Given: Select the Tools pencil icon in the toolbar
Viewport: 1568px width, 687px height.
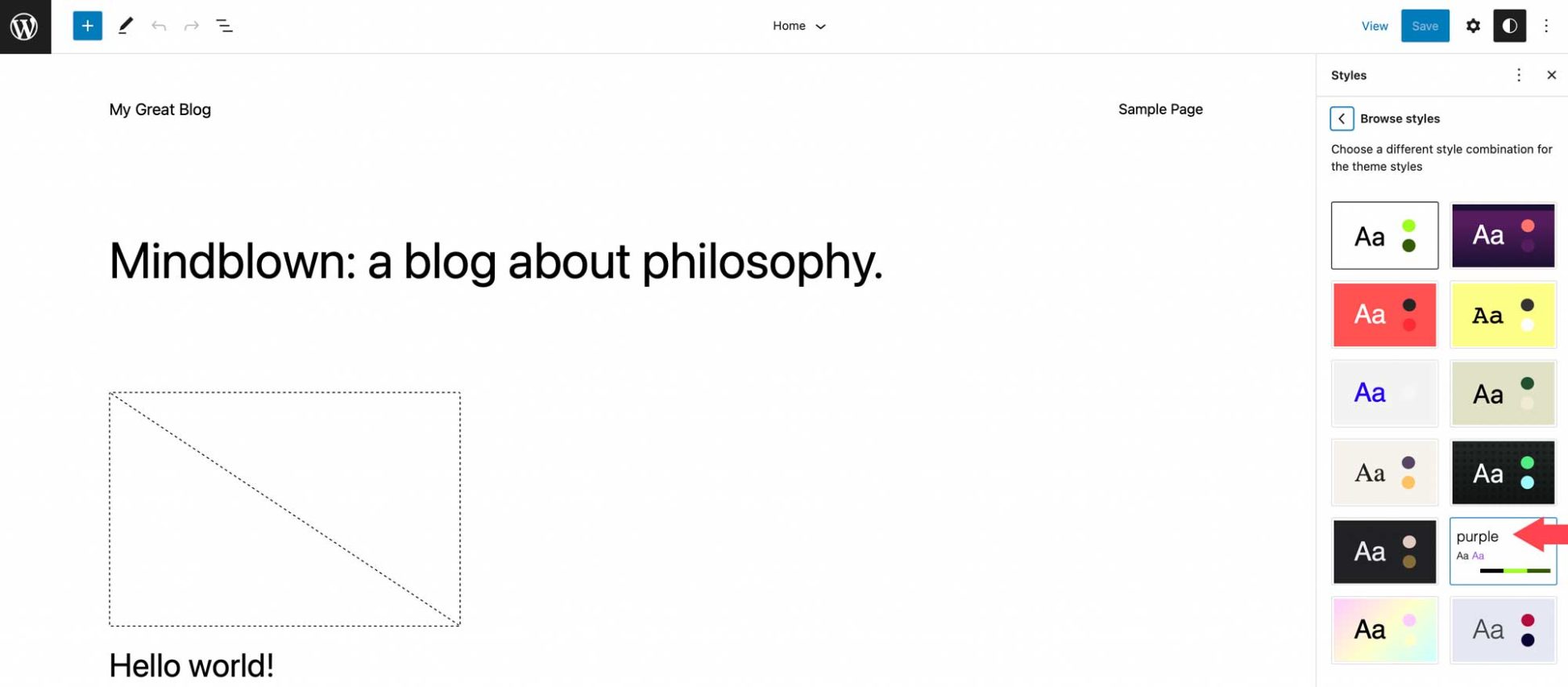Looking at the screenshot, I should pyautogui.click(x=126, y=25).
